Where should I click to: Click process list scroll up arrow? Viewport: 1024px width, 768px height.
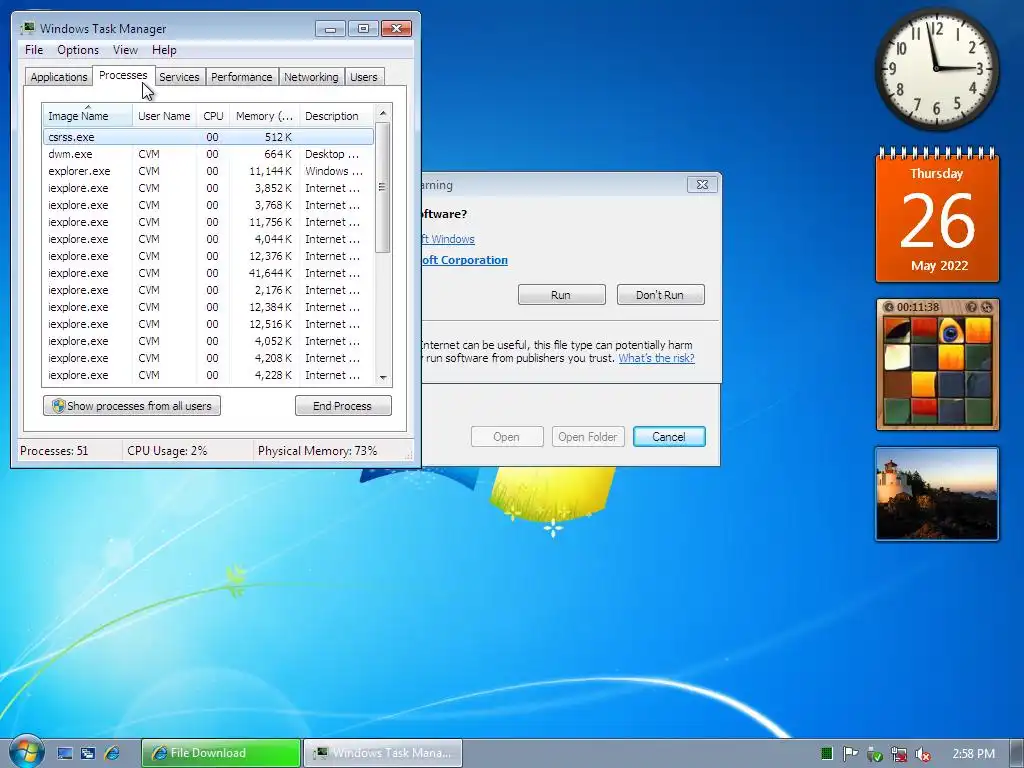click(383, 113)
